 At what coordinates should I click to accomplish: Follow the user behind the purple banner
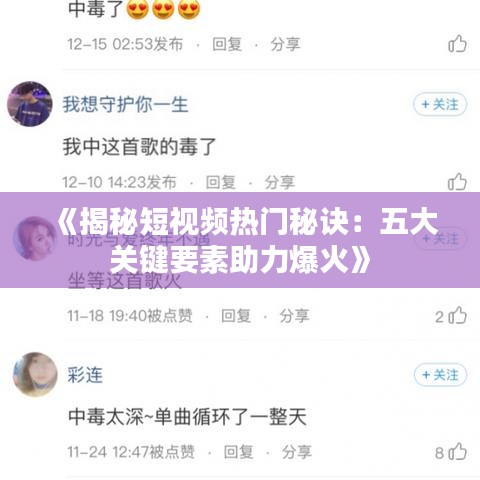(x=440, y=238)
